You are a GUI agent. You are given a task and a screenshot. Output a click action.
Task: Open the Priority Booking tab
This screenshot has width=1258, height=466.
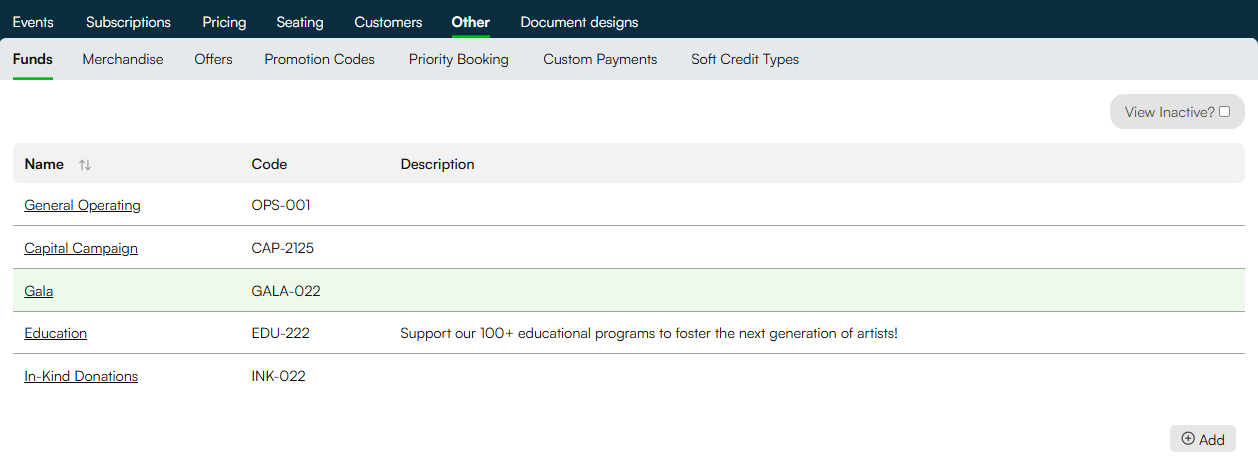459,59
